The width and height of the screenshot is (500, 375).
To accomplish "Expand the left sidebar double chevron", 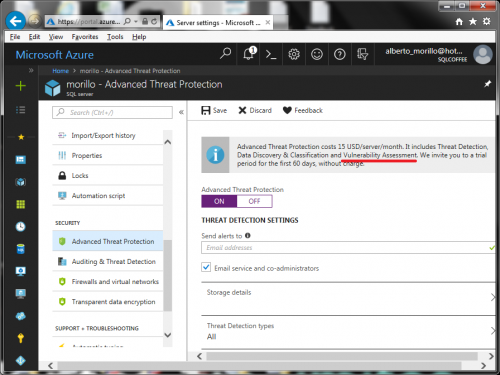I will coord(31,70).
